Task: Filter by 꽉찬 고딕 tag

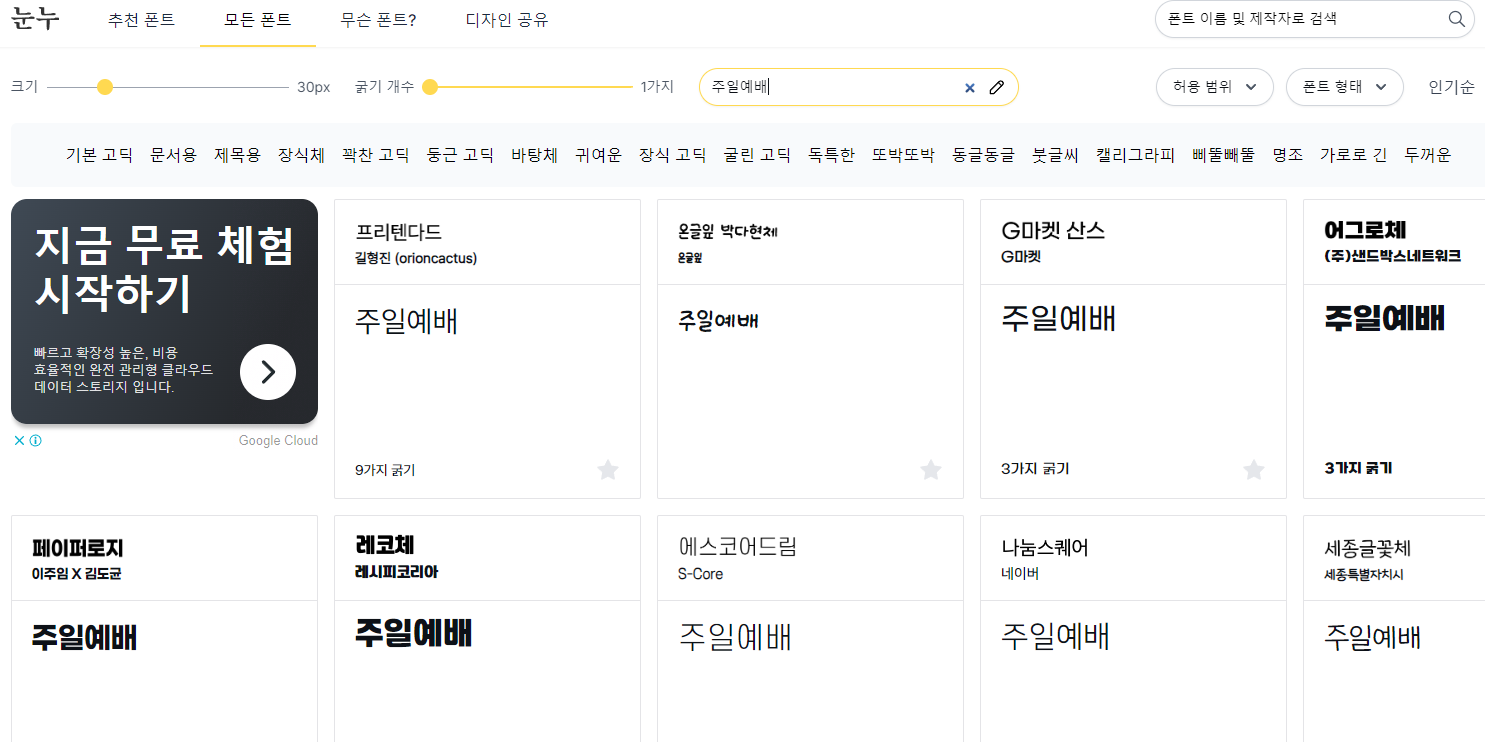Action: click(375, 155)
